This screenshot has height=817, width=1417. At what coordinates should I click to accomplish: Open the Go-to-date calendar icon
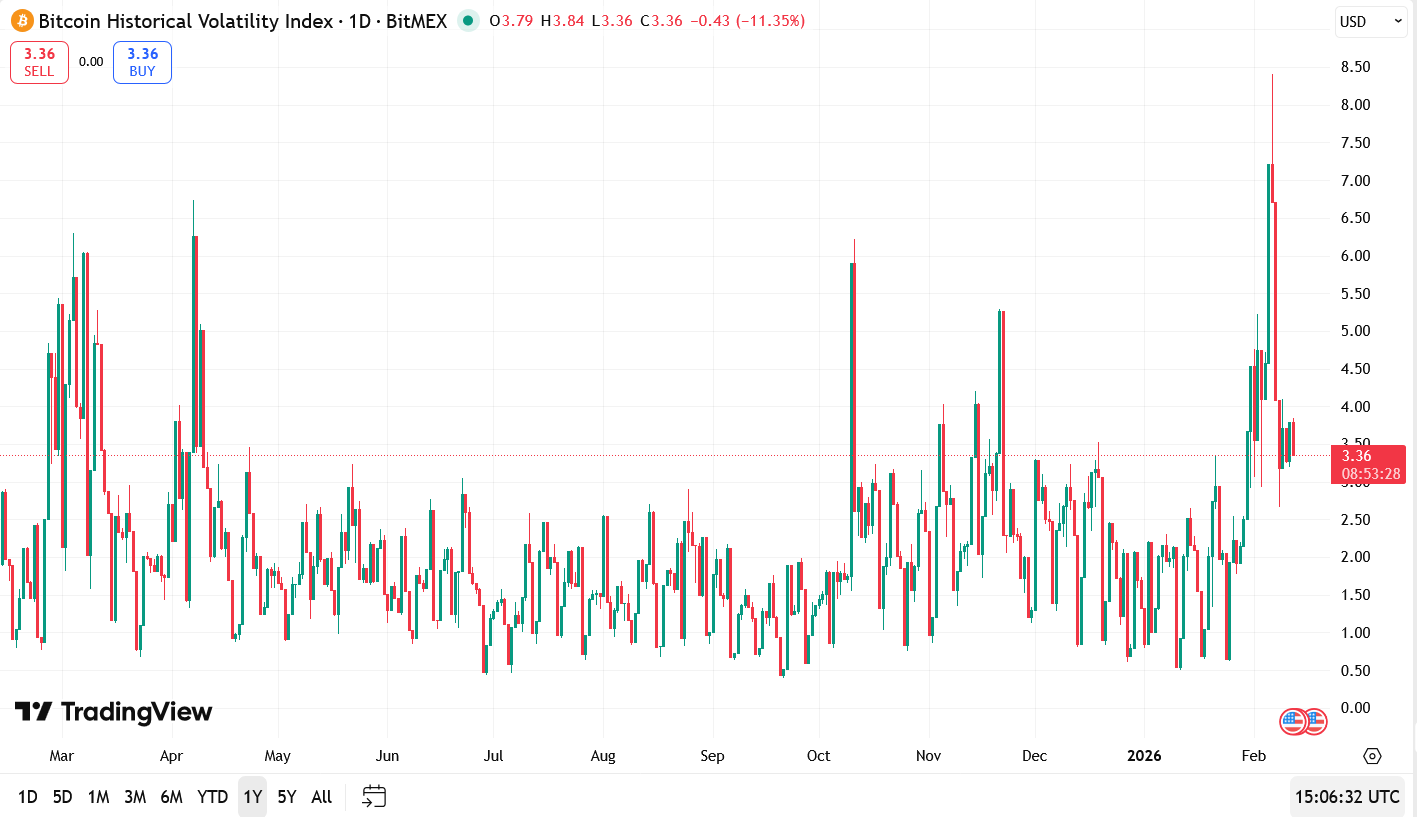(x=373, y=796)
